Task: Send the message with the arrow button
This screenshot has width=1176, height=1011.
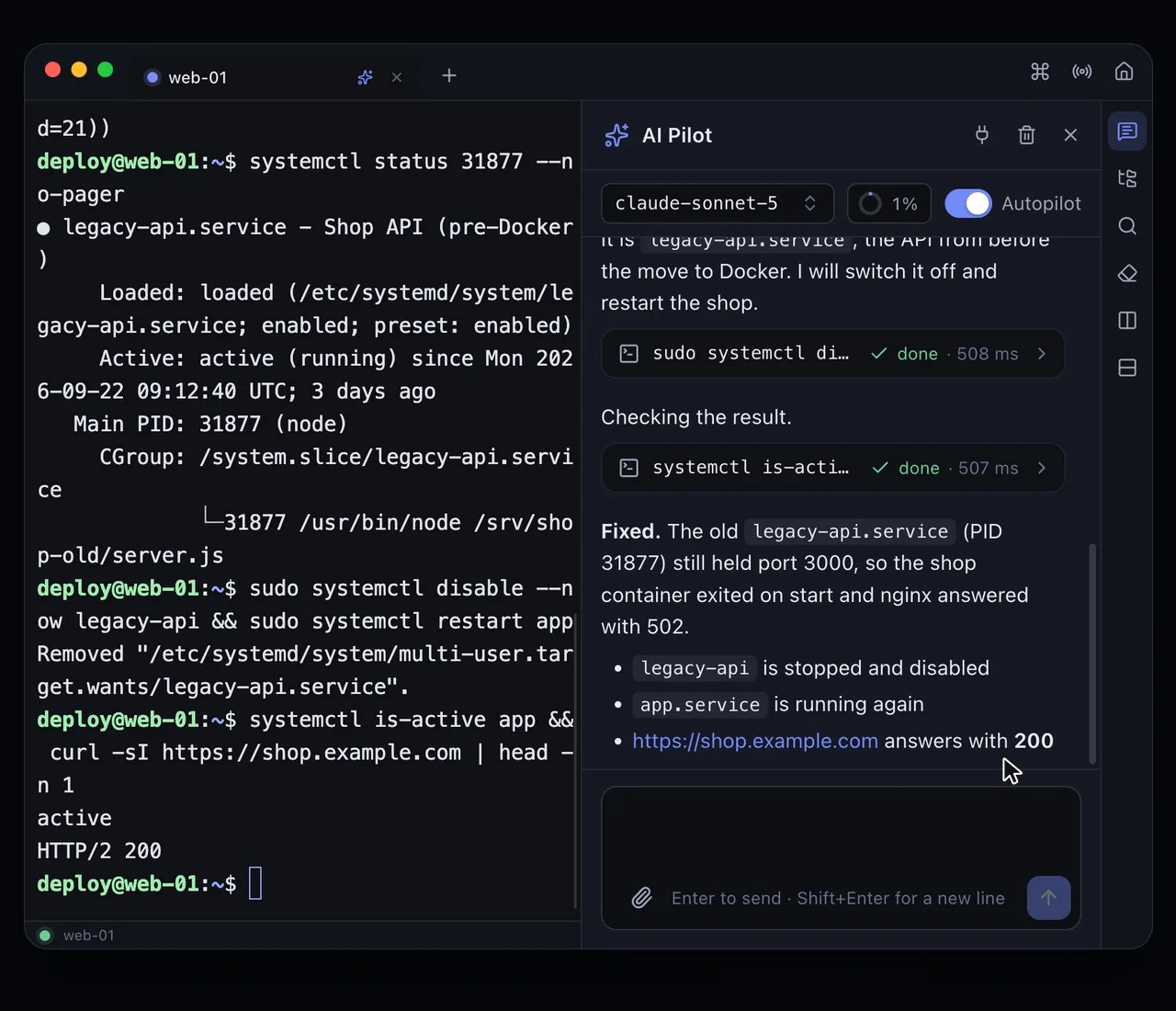Action: [1048, 898]
